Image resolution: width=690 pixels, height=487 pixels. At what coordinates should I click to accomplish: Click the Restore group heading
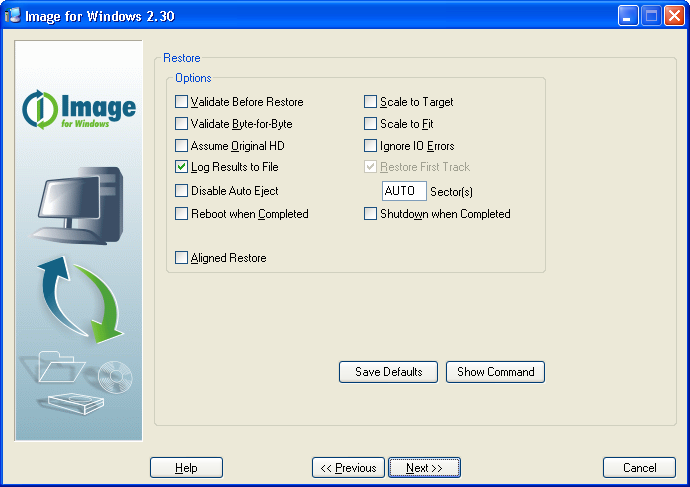coord(182,58)
